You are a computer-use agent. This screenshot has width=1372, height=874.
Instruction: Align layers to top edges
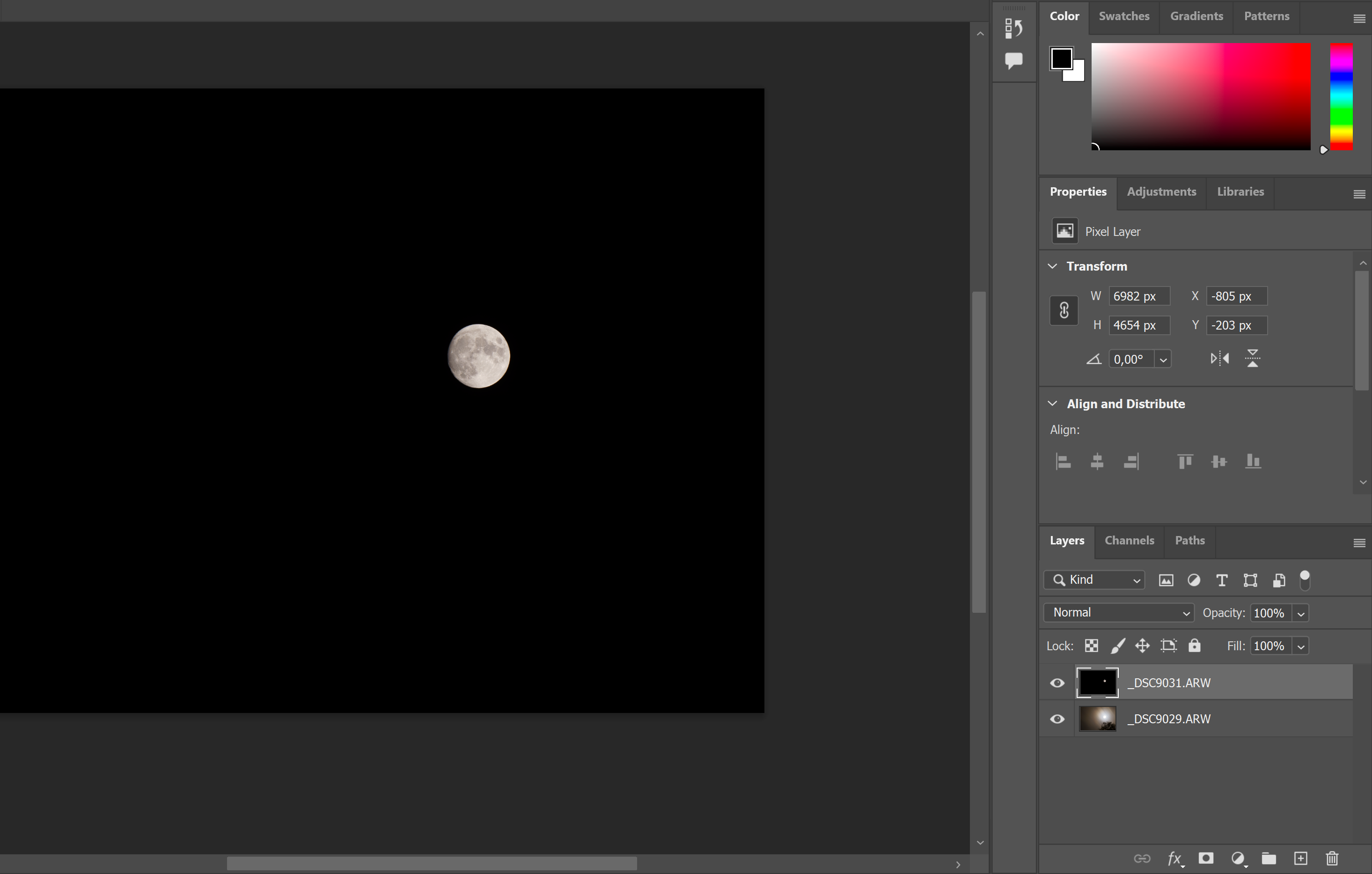click(x=1185, y=462)
